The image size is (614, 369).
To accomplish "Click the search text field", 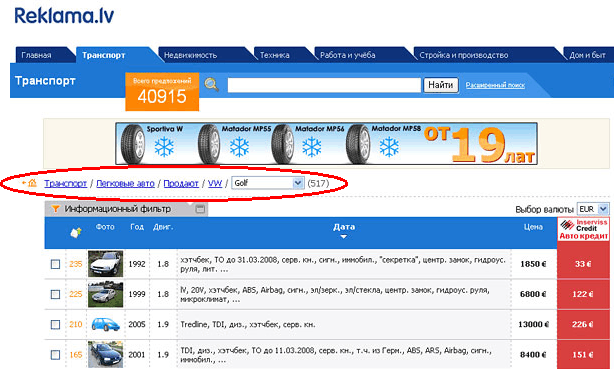I will [324, 85].
